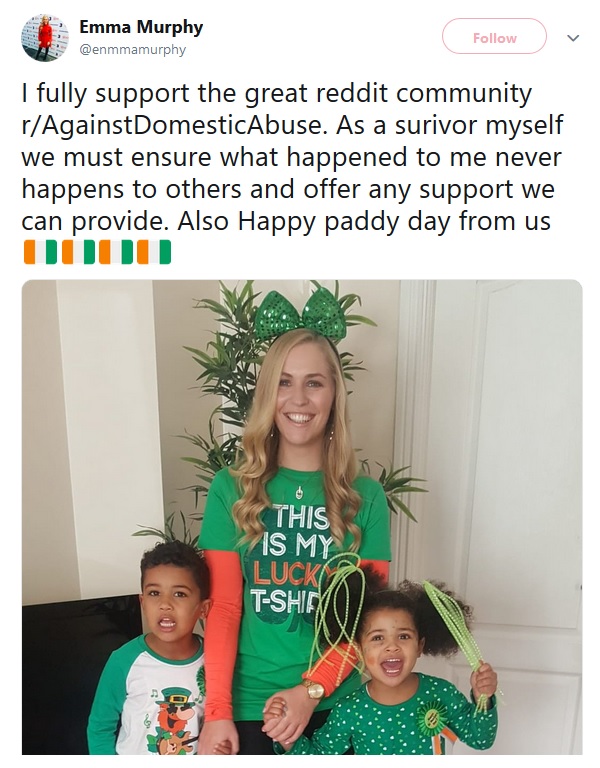Click the Emma Murphy display name

(x=141, y=27)
